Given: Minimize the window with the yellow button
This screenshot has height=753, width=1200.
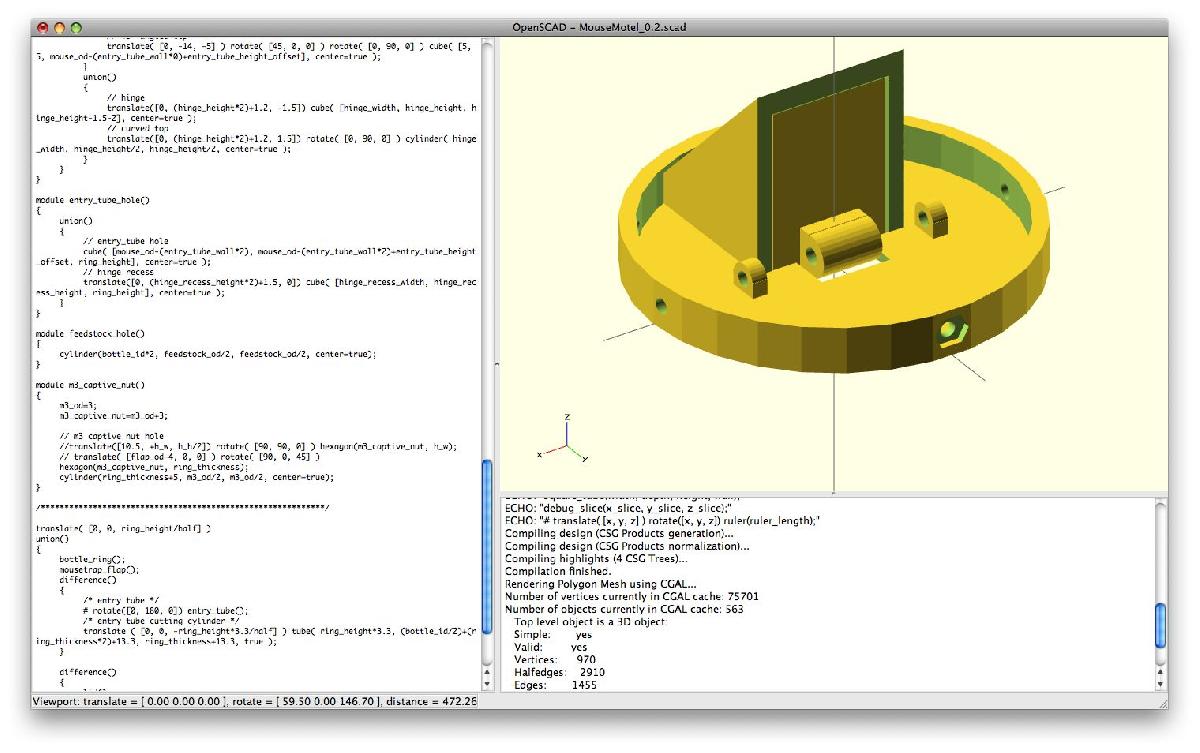Looking at the screenshot, I should click(59, 26).
